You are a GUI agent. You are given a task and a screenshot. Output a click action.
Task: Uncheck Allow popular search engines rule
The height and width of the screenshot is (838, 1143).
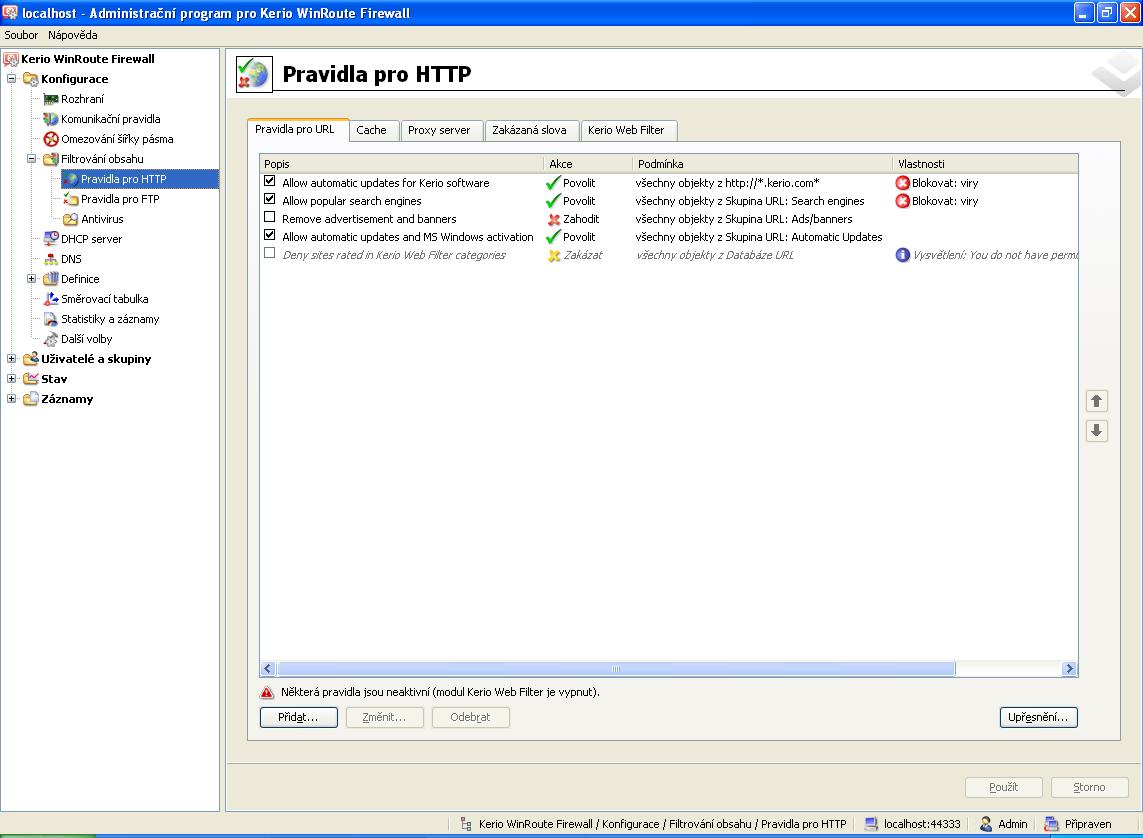point(270,199)
